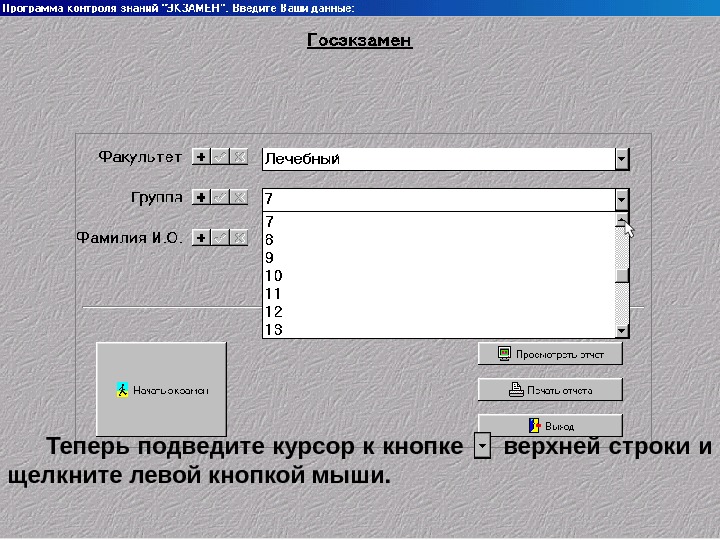The image size is (720, 540).
Task: Click the group list scrollbar down arrow
Action: 622,331
